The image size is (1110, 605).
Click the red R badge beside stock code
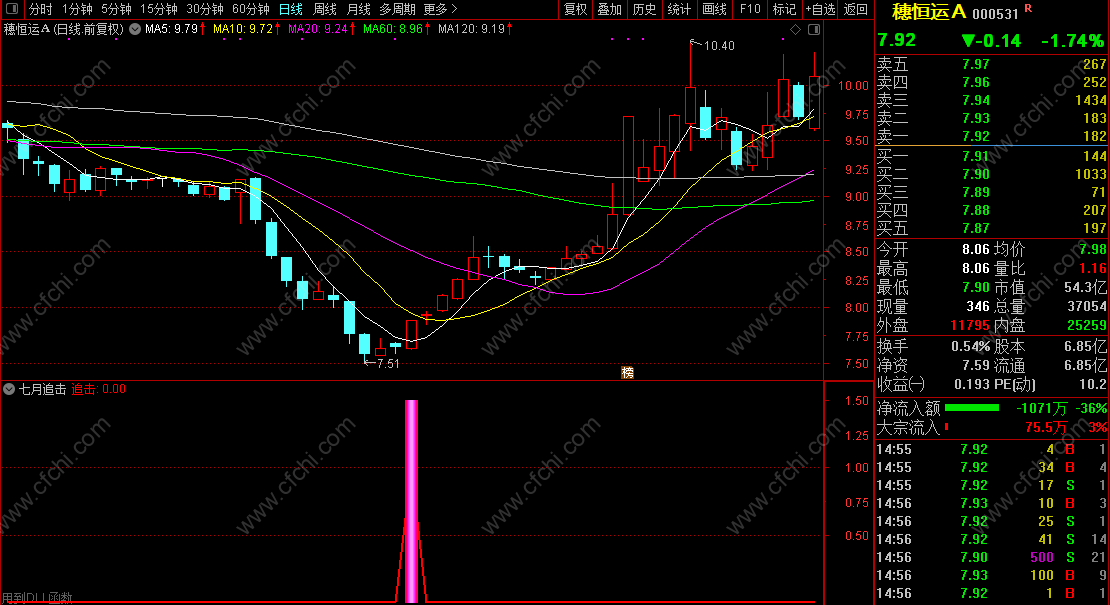pyautogui.click(x=1029, y=8)
